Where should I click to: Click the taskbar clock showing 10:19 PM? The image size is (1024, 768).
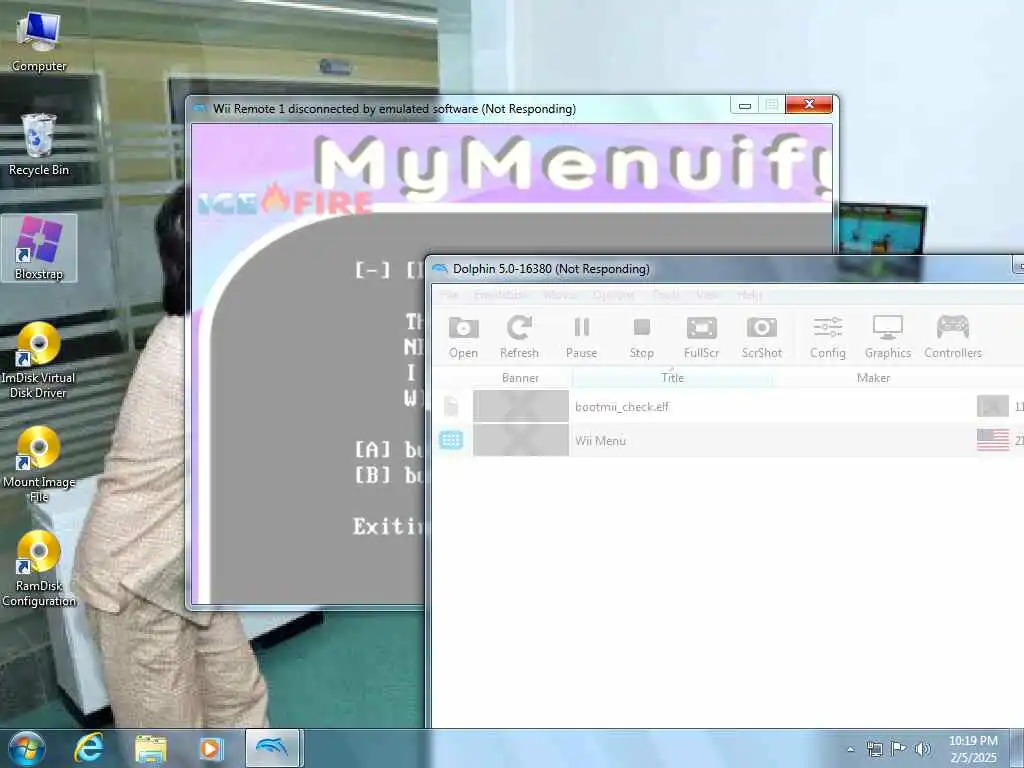[973, 749]
